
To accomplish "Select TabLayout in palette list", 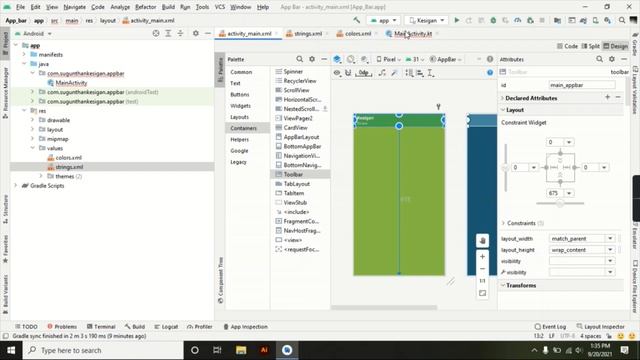I will (x=296, y=184).
